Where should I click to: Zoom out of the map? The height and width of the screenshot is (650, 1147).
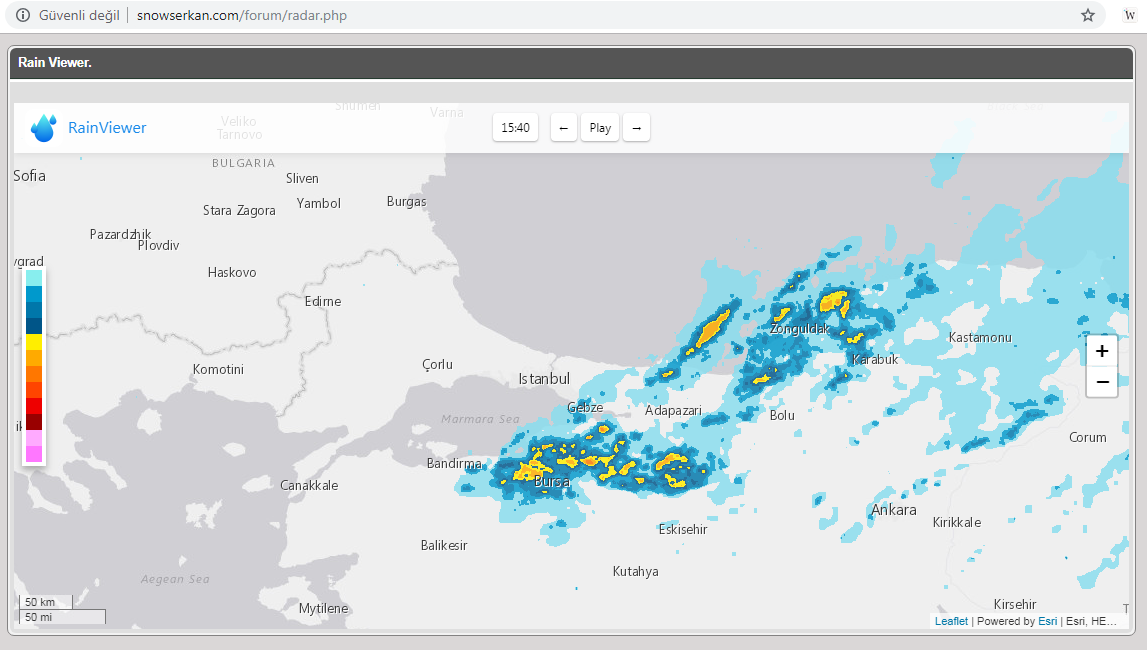click(1102, 382)
